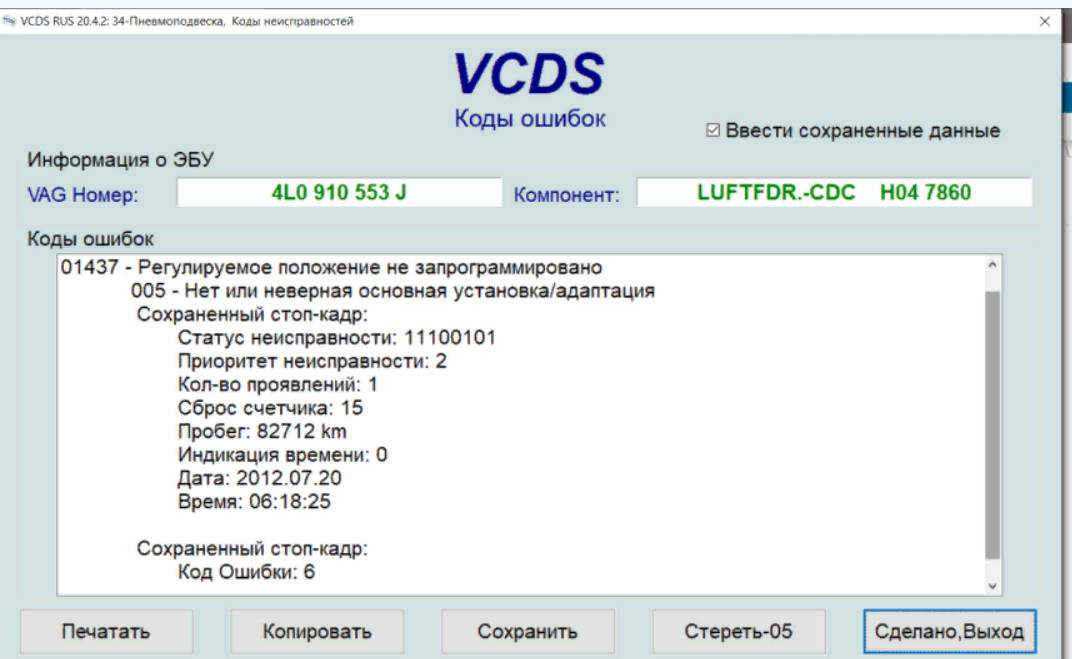Select line 005 Нет или неверная основная установка
The height and width of the screenshot is (659, 1072).
coord(392,291)
